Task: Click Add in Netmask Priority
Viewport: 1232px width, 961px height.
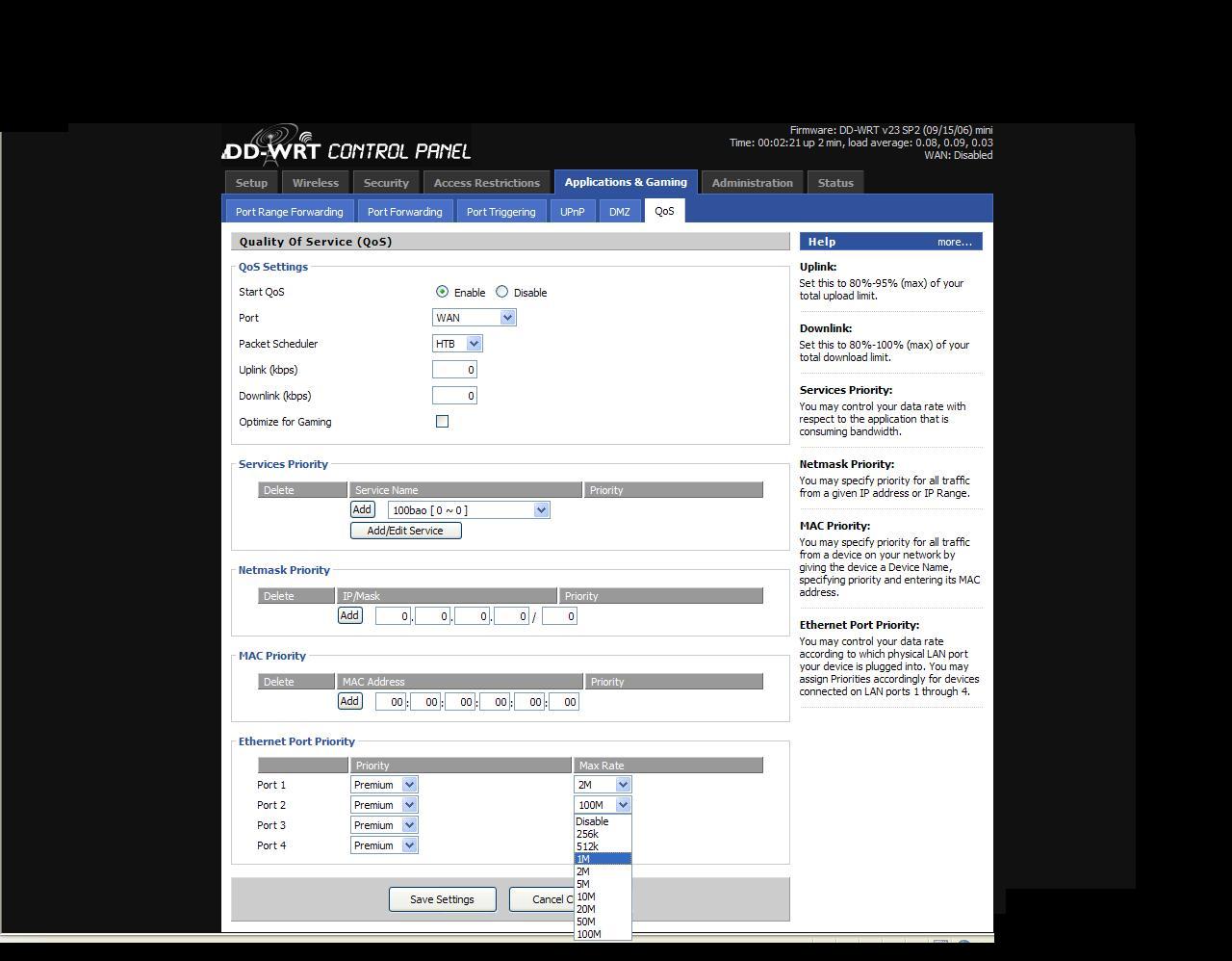Action: pyautogui.click(x=349, y=615)
